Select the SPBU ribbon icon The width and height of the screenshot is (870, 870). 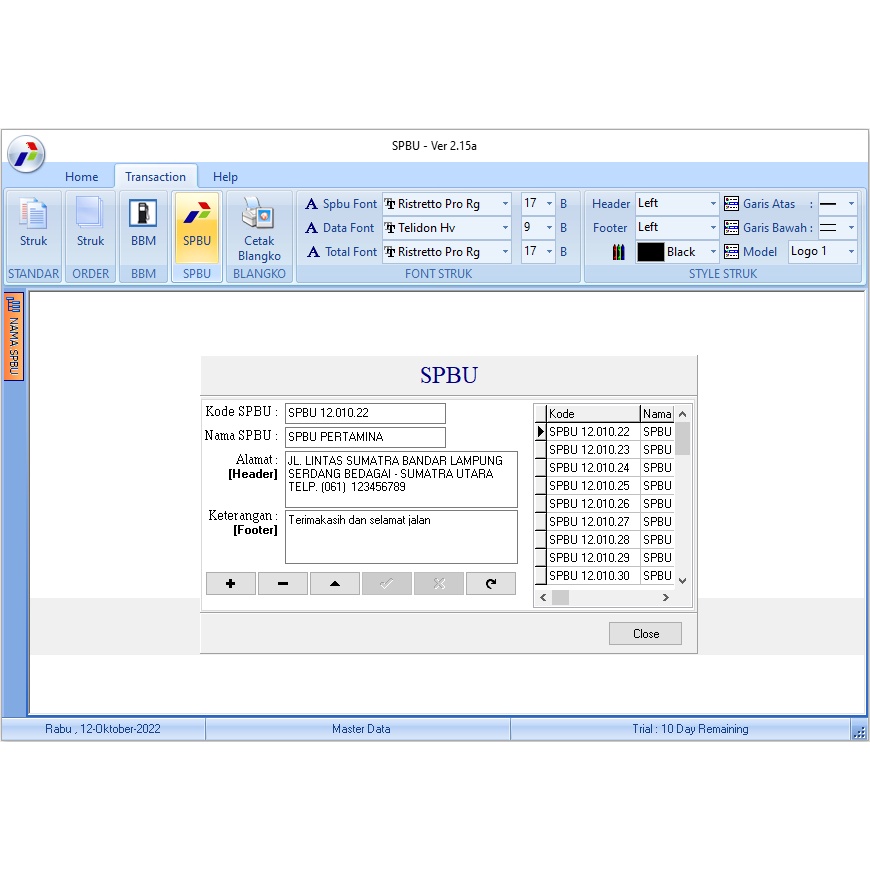pos(197,227)
